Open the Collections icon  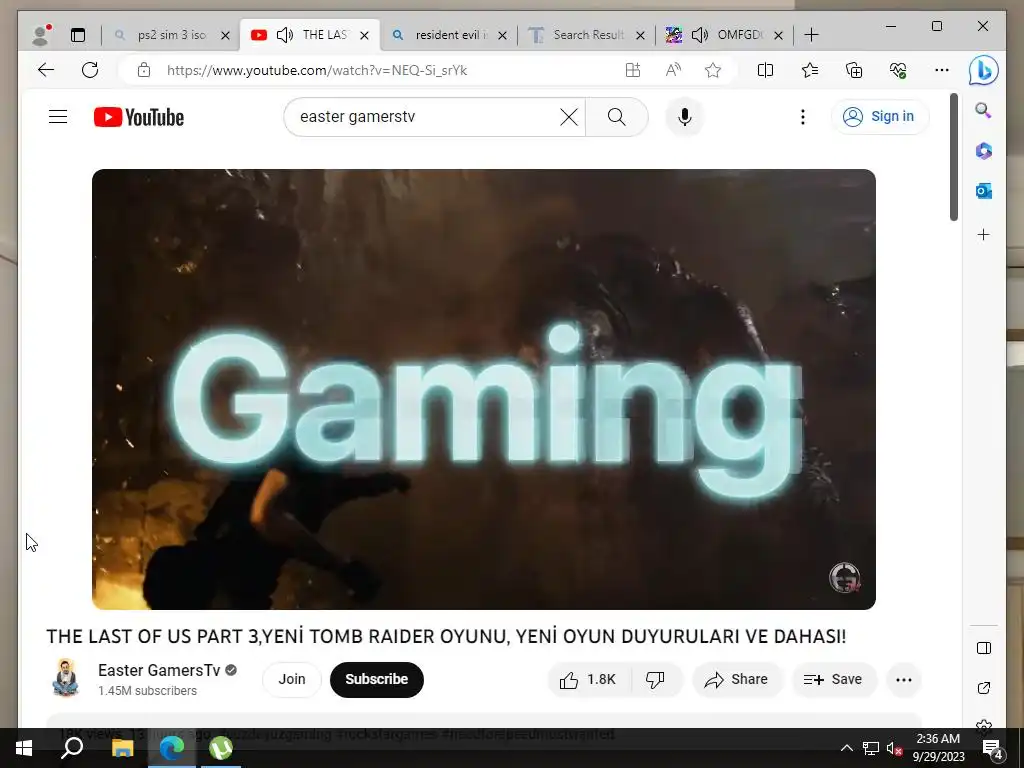(x=854, y=70)
